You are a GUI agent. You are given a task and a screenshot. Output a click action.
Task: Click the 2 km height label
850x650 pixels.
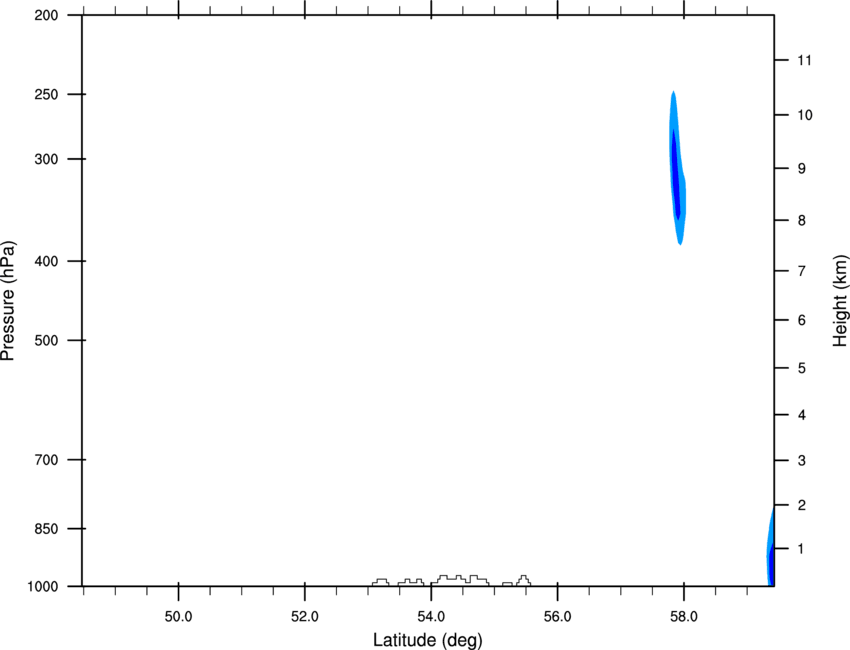tap(802, 505)
